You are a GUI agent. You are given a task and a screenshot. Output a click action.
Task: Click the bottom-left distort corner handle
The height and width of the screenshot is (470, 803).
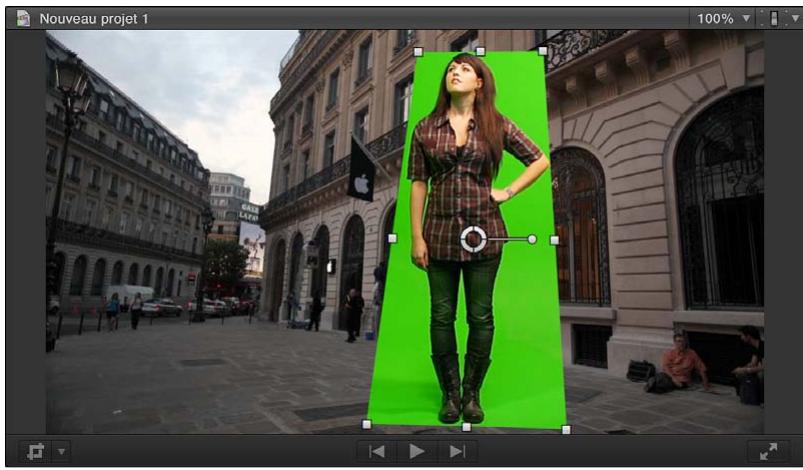click(367, 424)
